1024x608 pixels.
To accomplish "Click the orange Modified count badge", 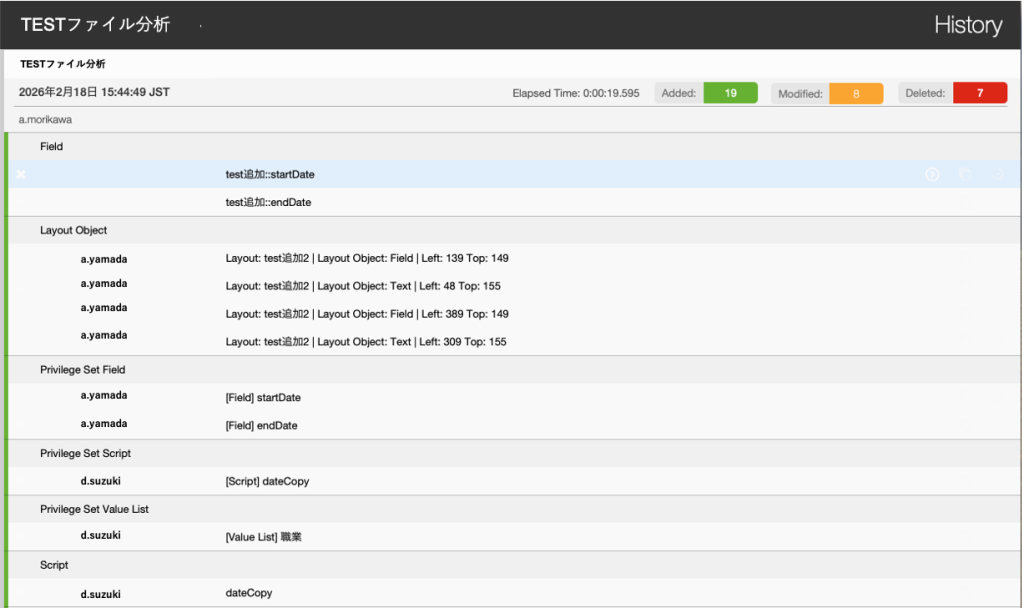I will [855, 93].
